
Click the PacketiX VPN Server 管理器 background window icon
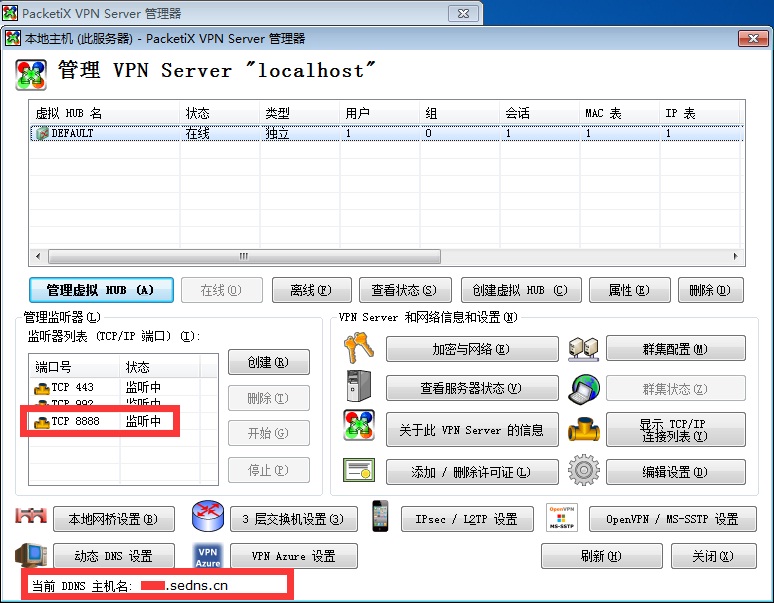(10, 13)
